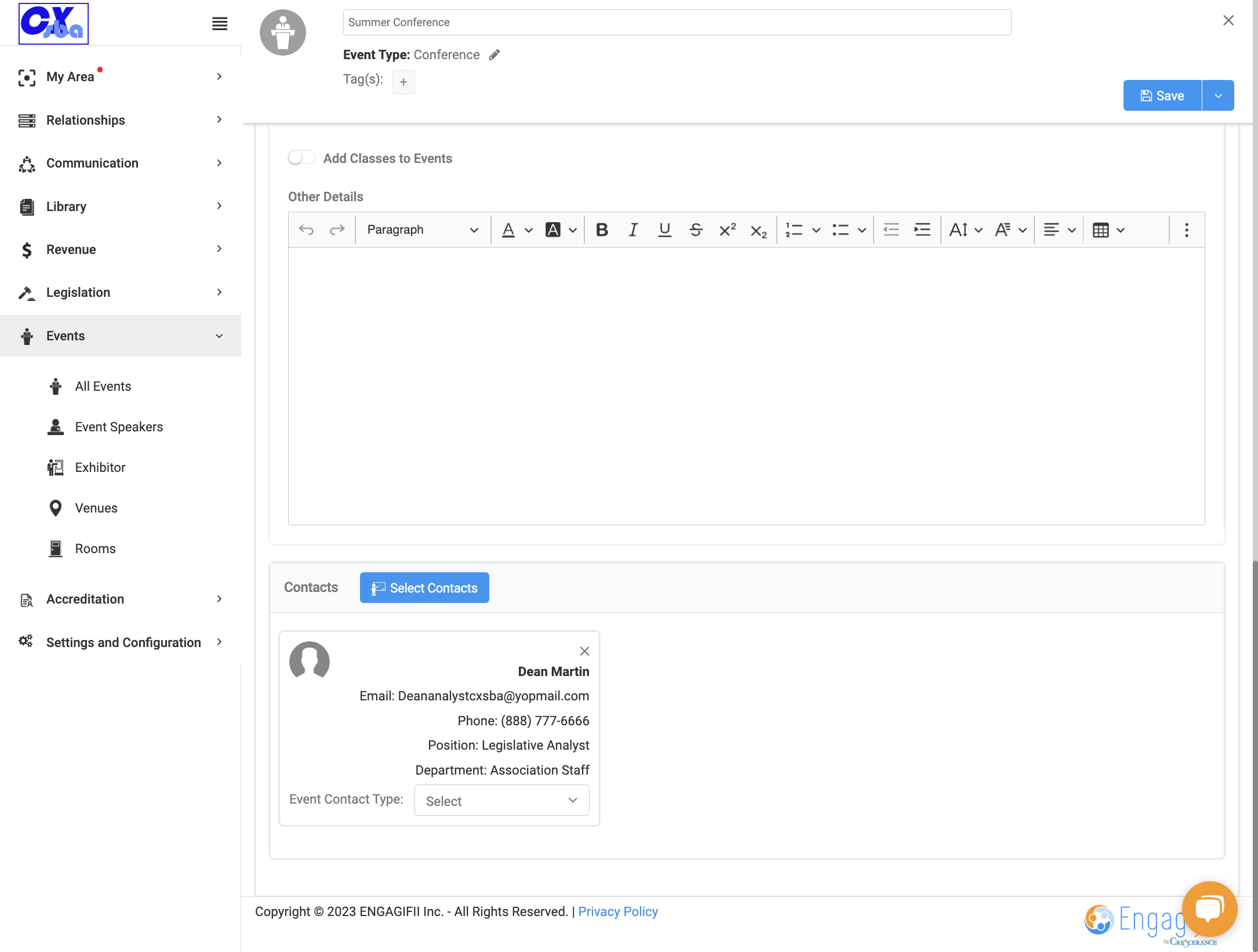Image resolution: width=1258 pixels, height=952 pixels.
Task: Open the insert table dropdown
Action: click(1108, 230)
